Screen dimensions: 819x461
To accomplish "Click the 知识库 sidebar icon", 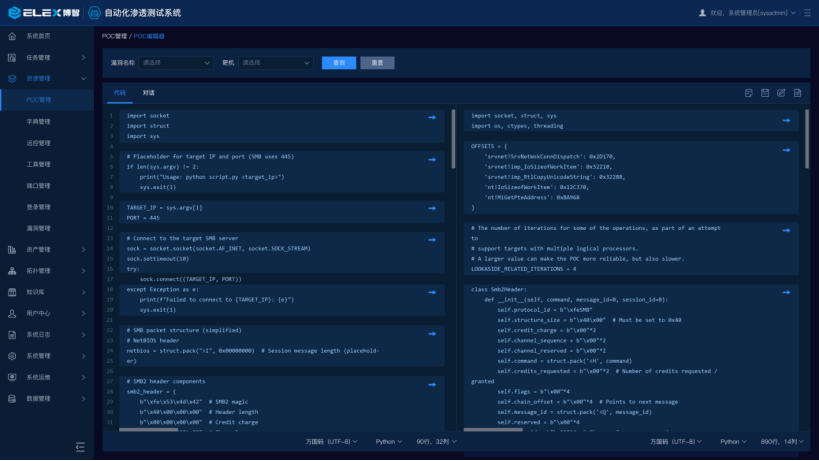I will click(12, 292).
